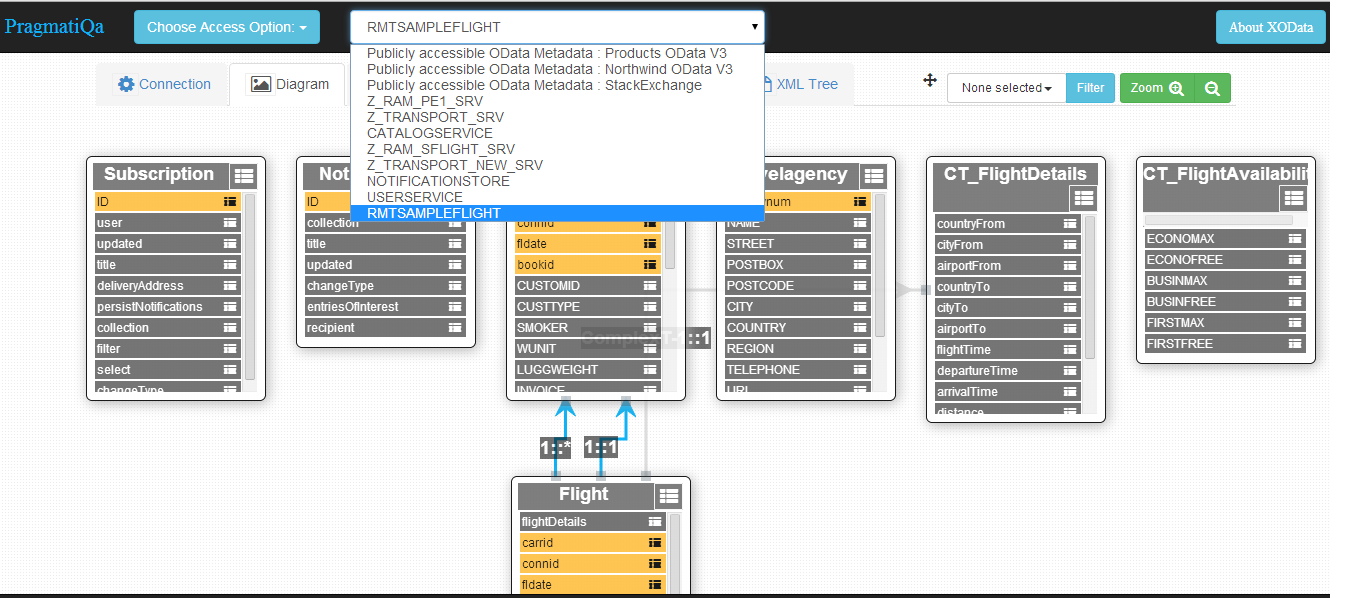Open the Flight entity table icon

click(x=669, y=495)
